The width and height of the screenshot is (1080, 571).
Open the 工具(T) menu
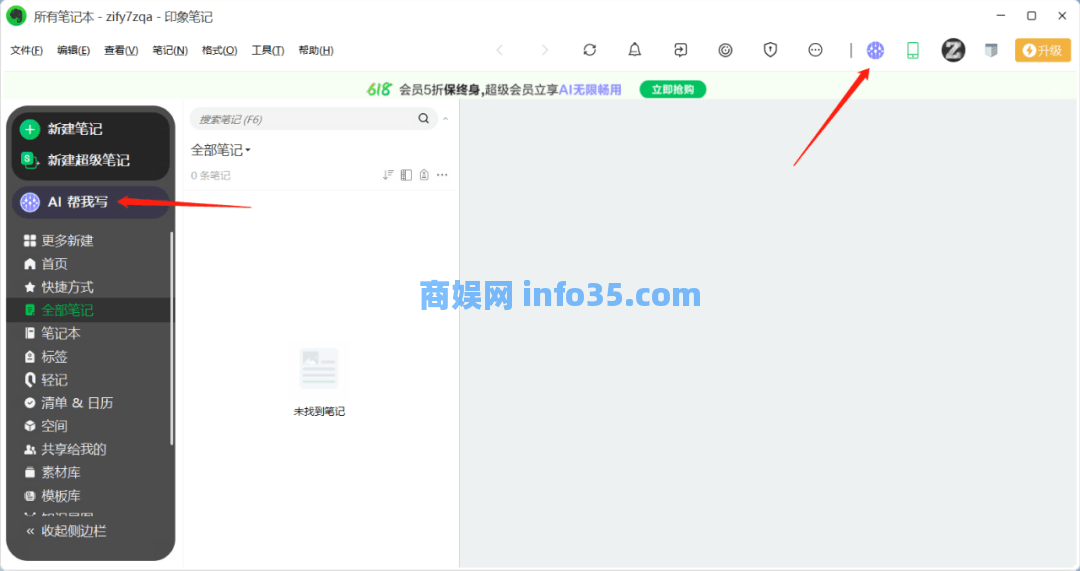(x=267, y=51)
